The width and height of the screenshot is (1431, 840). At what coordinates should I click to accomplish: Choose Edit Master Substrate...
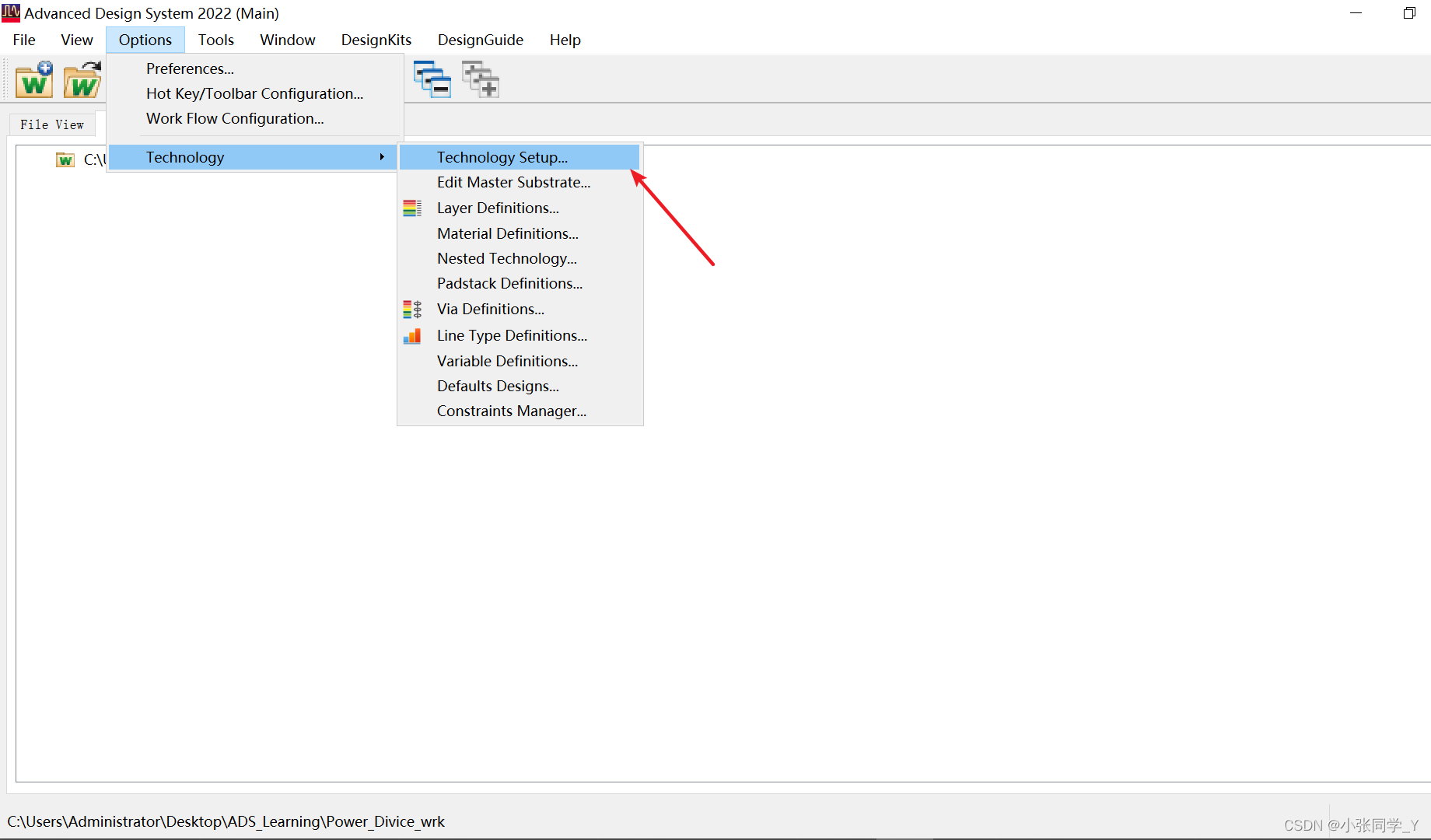tap(520, 182)
